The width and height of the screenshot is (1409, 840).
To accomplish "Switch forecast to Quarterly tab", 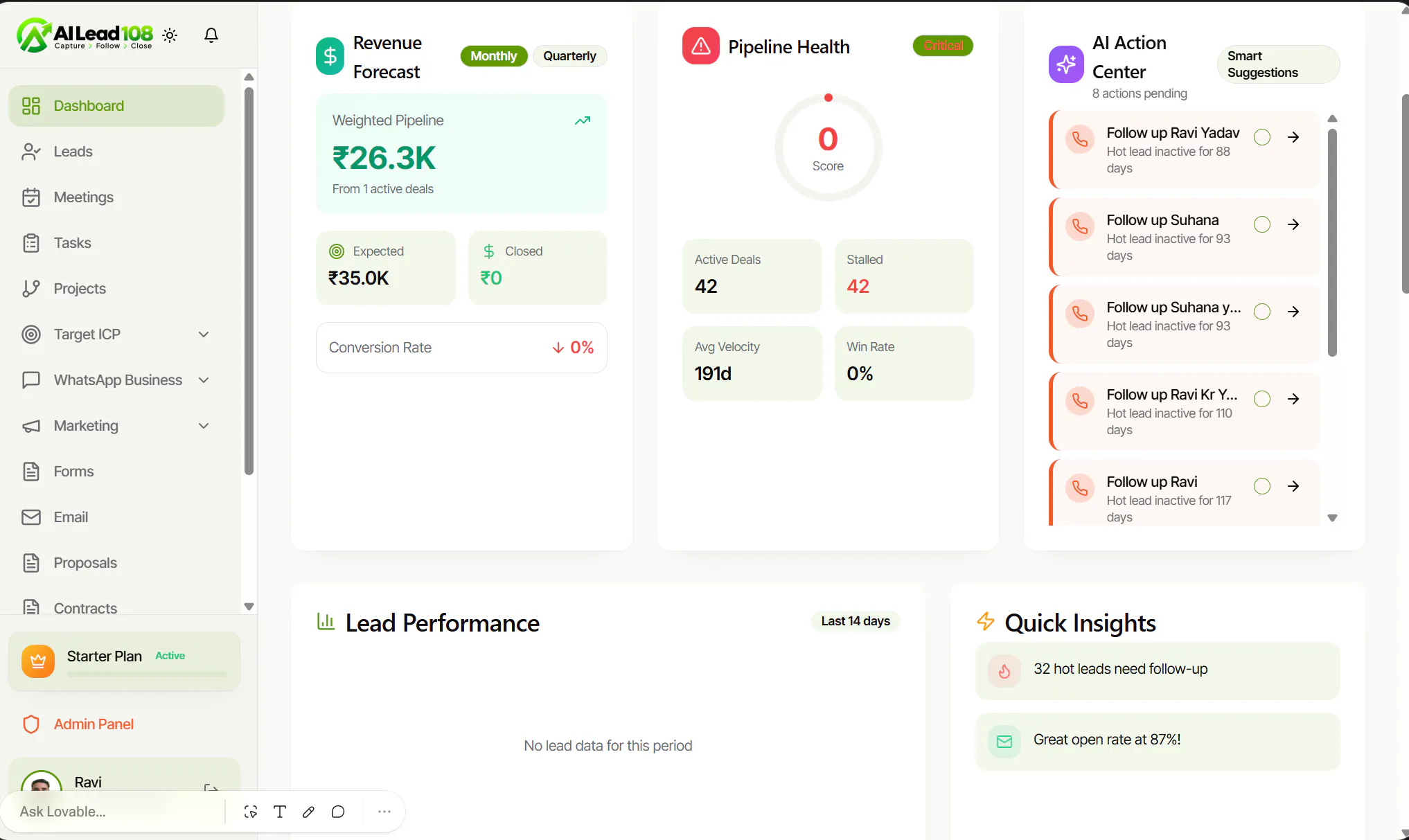I will 569,56.
